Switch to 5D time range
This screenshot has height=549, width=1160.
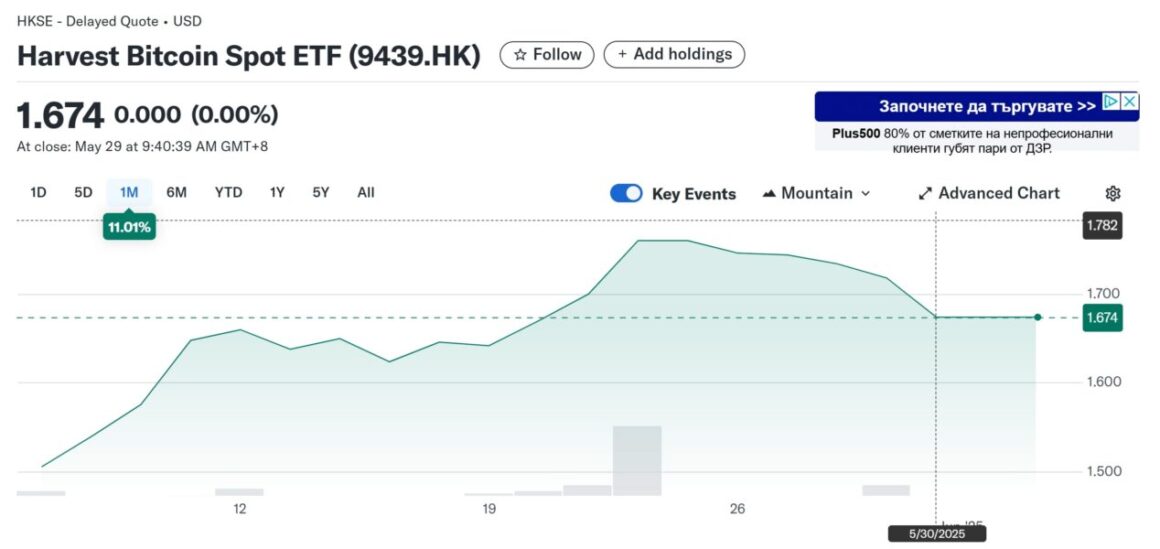(83, 192)
